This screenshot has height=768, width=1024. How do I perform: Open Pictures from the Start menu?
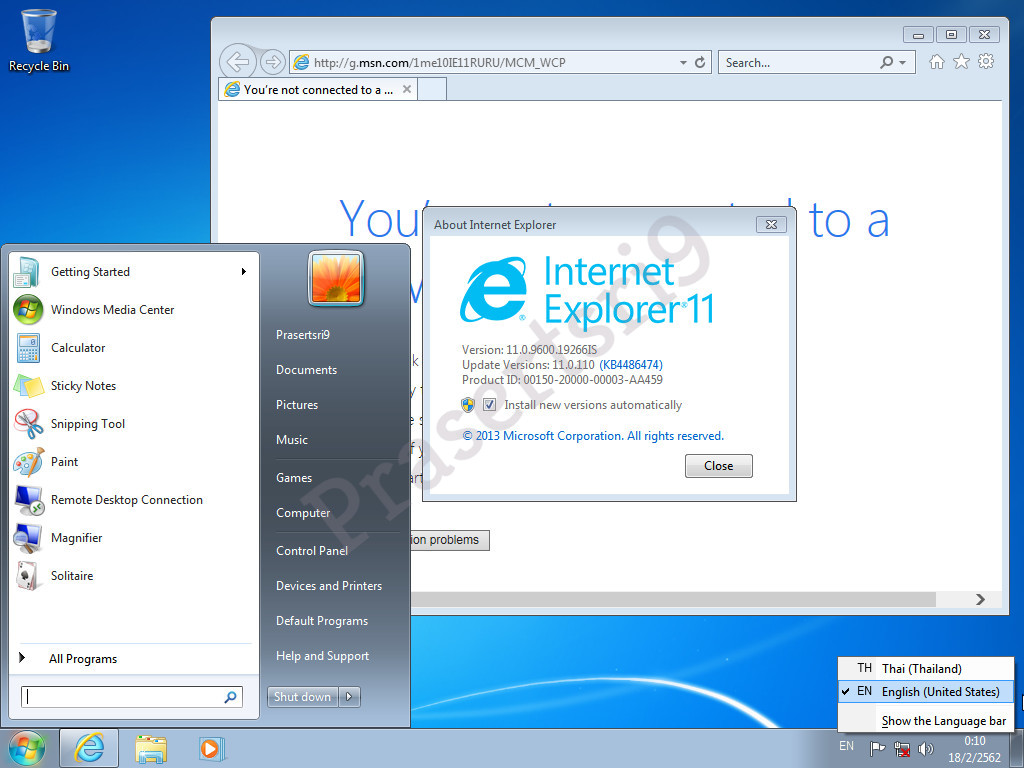click(x=297, y=405)
